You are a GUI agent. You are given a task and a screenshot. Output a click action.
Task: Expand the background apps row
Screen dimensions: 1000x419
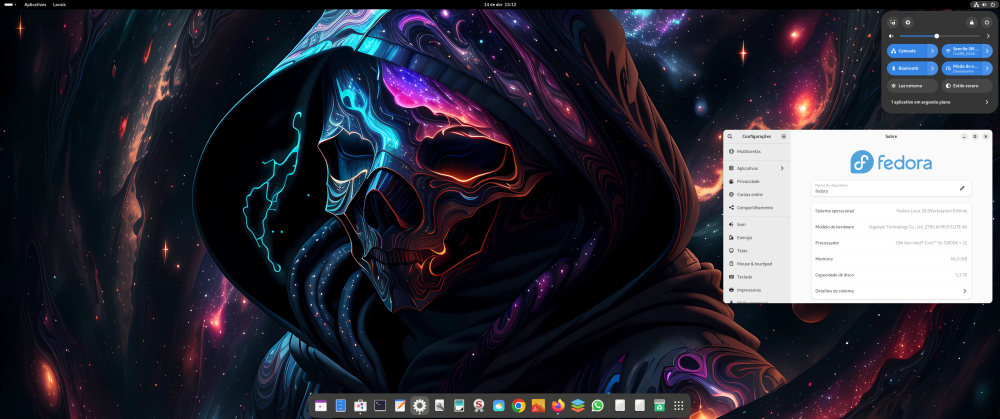[x=940, y=102]
